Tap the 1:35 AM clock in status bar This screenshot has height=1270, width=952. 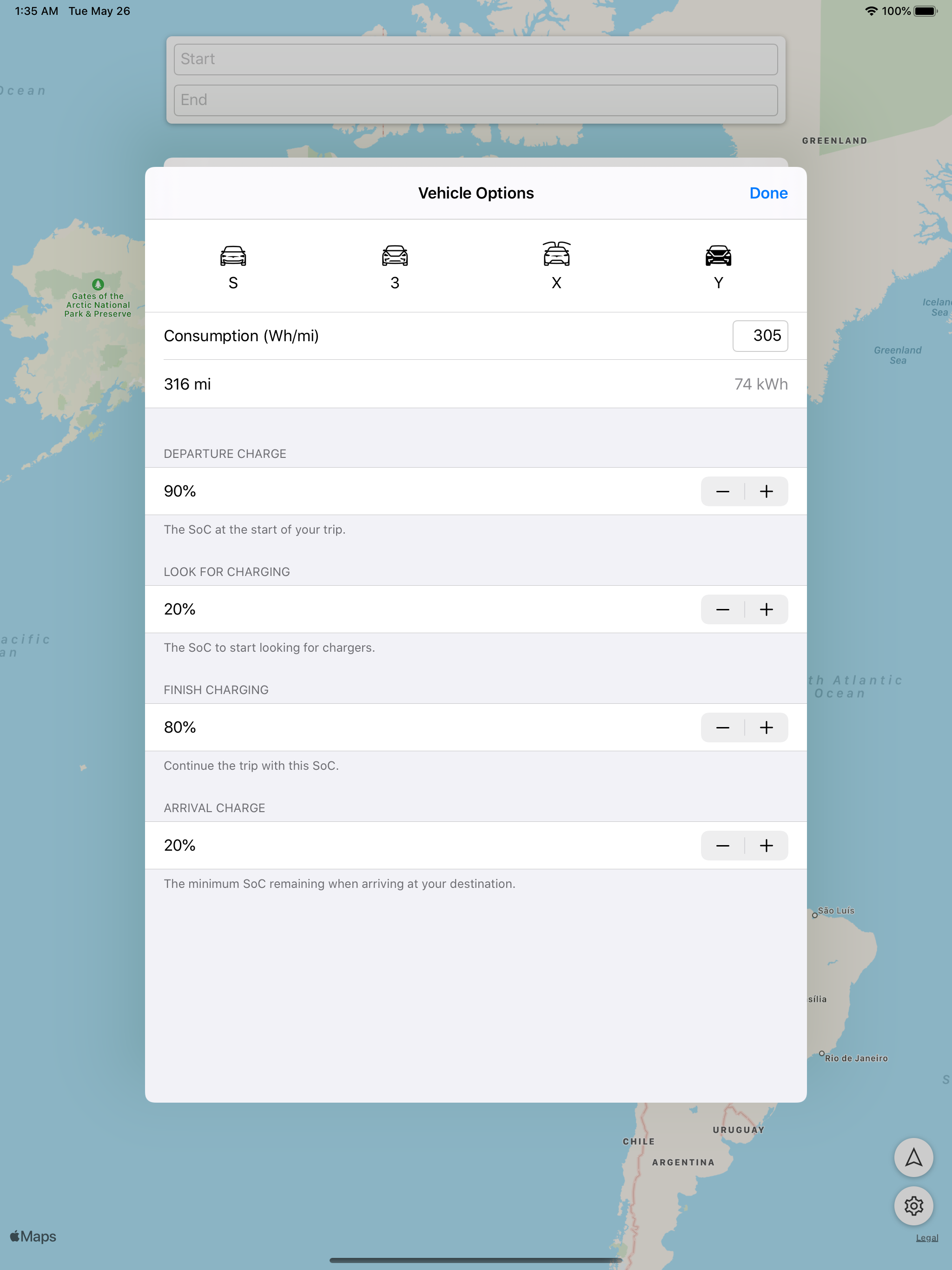pyautogui.click(x=36, y=11)
